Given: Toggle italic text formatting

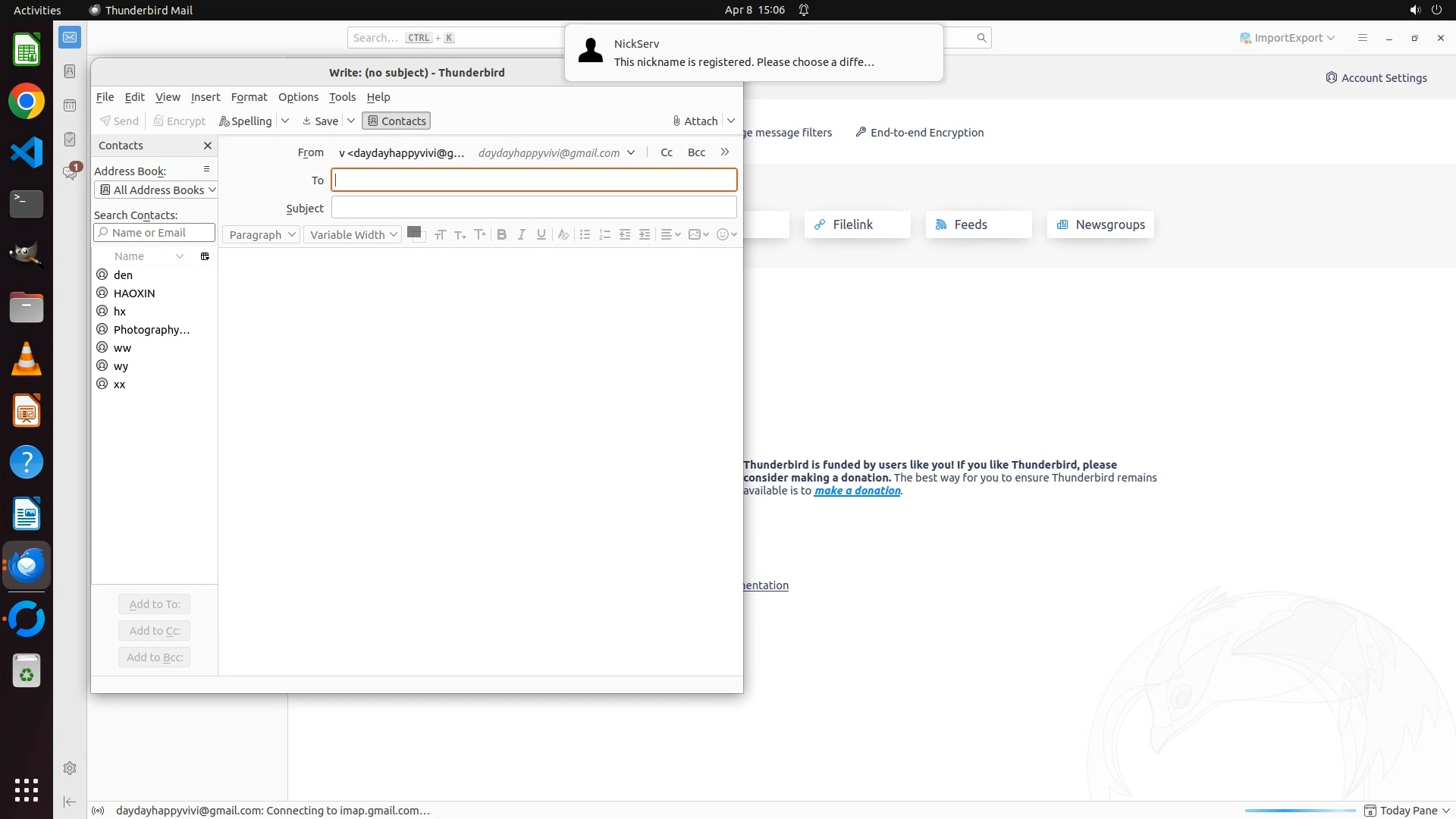Looking at the screenshot, I should tap(521, 235).
